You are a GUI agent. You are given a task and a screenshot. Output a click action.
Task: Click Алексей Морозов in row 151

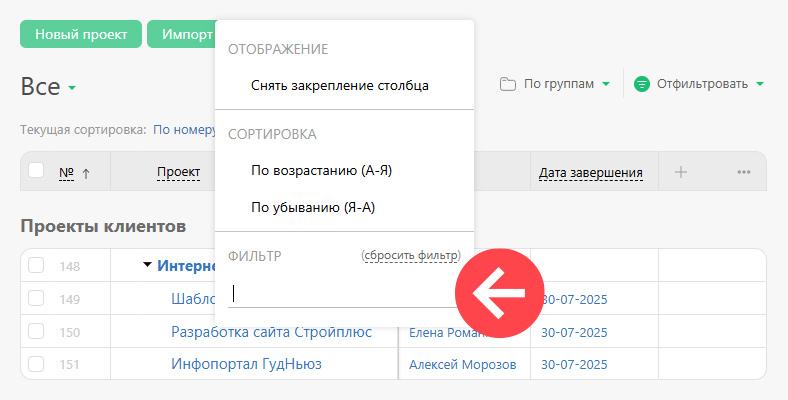(462, 365)
